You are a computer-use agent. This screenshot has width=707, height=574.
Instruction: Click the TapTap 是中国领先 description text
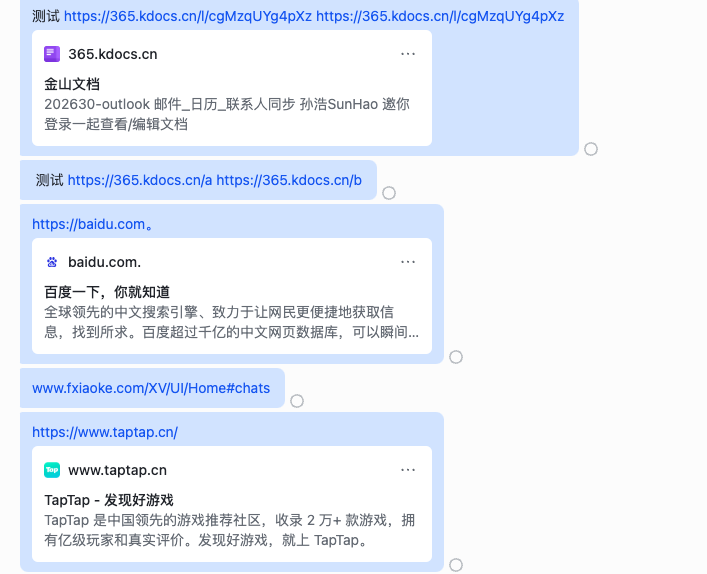pos(230,530)
